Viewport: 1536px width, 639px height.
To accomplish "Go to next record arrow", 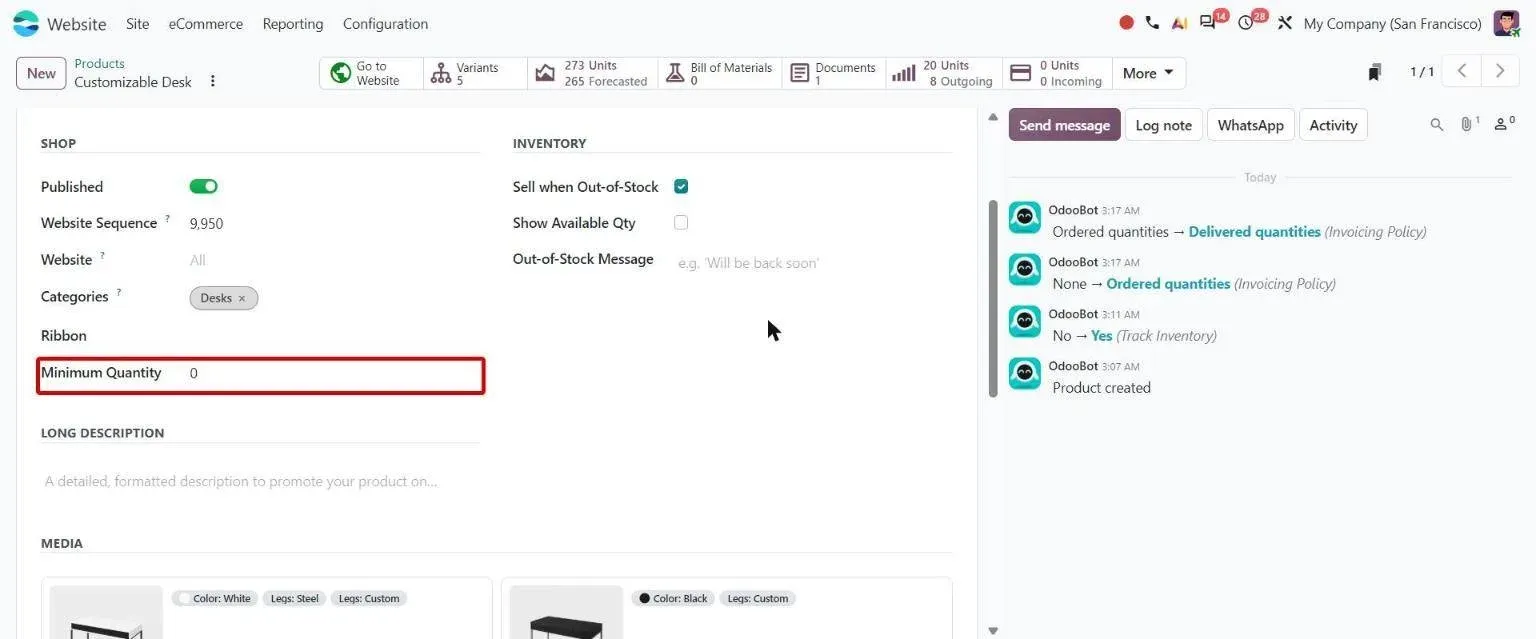I will (1499, 71).
